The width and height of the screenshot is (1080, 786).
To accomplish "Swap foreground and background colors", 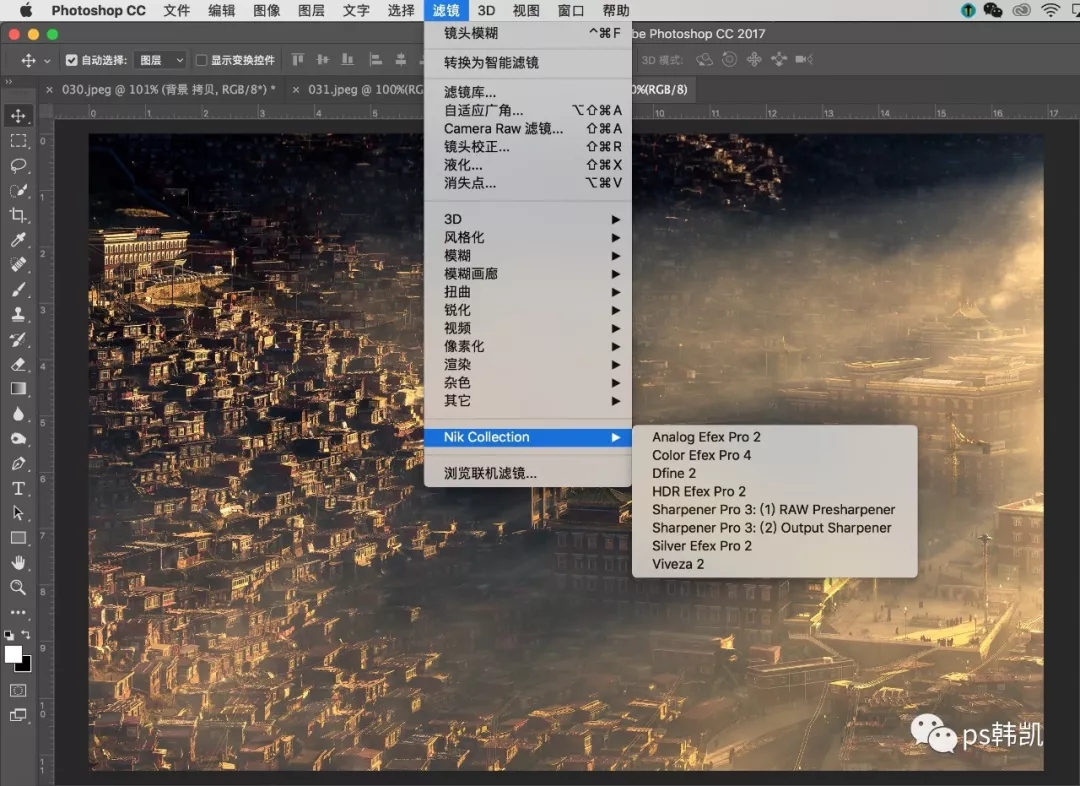I will click(x=25, y=634).
